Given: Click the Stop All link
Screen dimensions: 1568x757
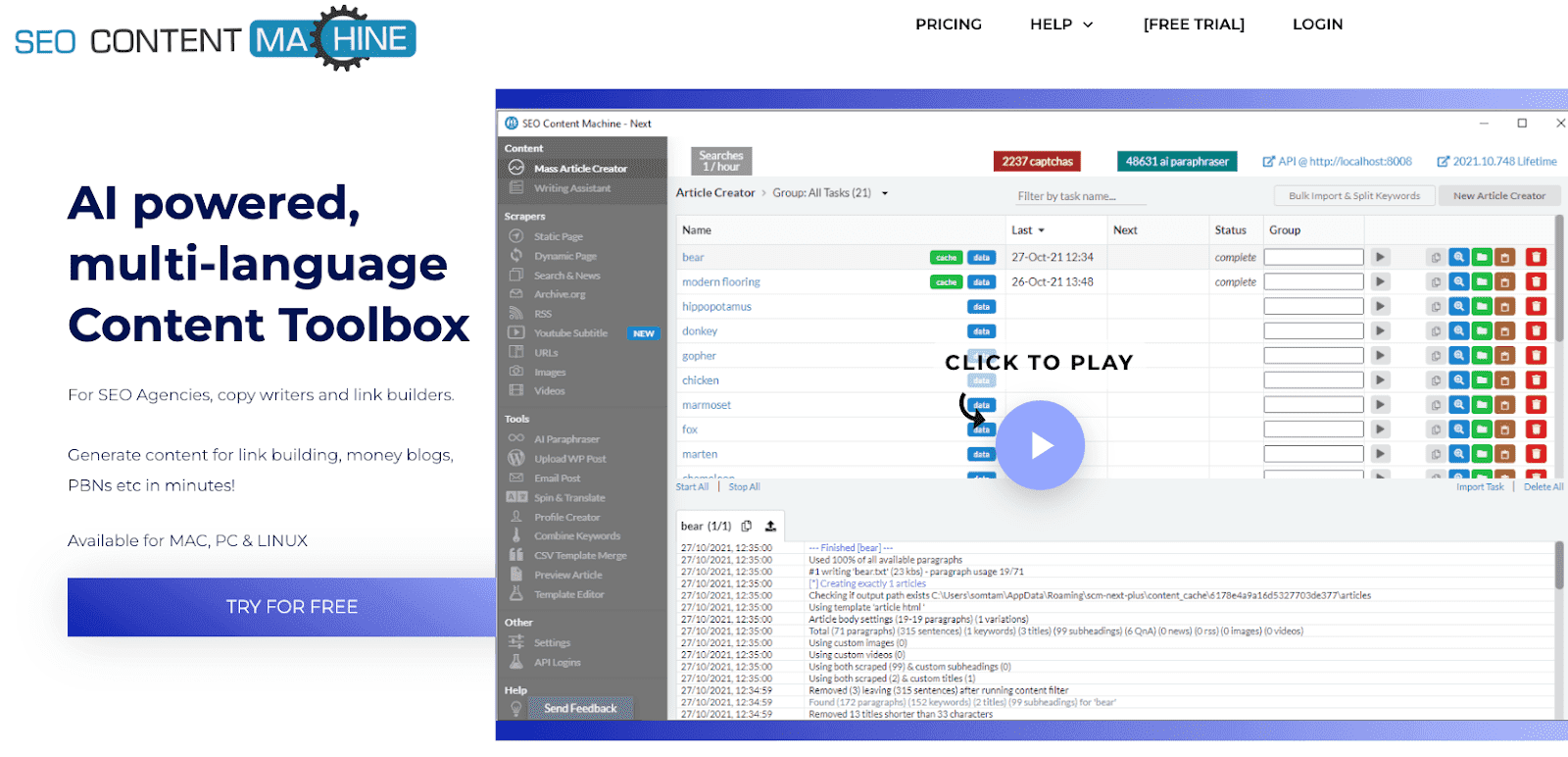Looking at the screenshot, I should click(x=744, y=487).
